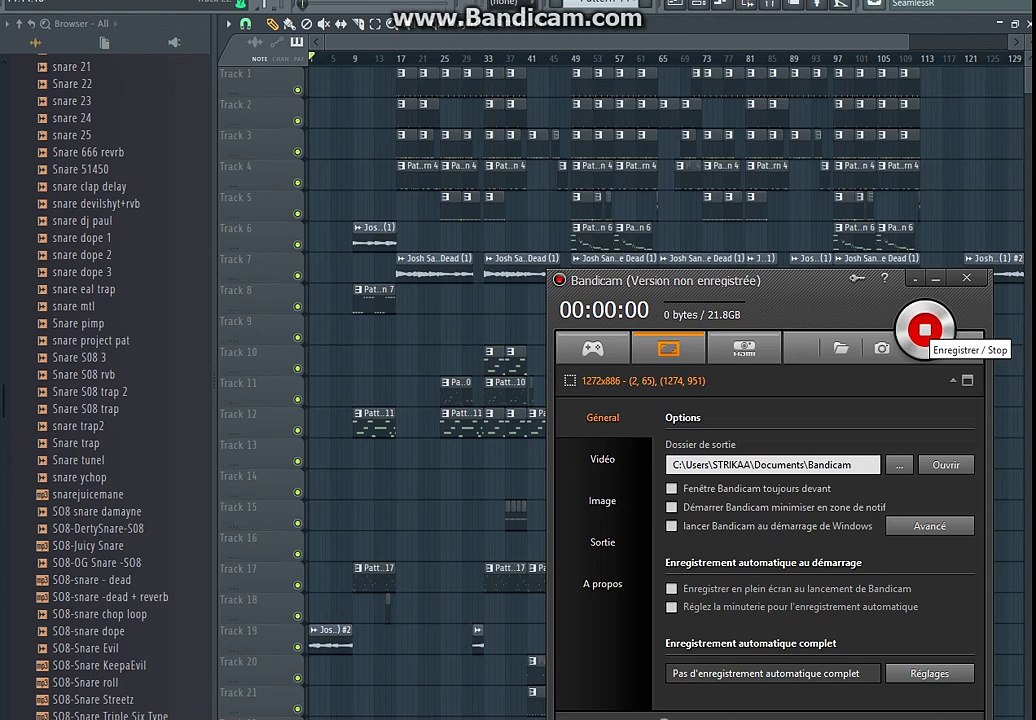Open the playlist options arrow menu
The width and height of the screenshot is (1036, 720).
tap(229, 24)
